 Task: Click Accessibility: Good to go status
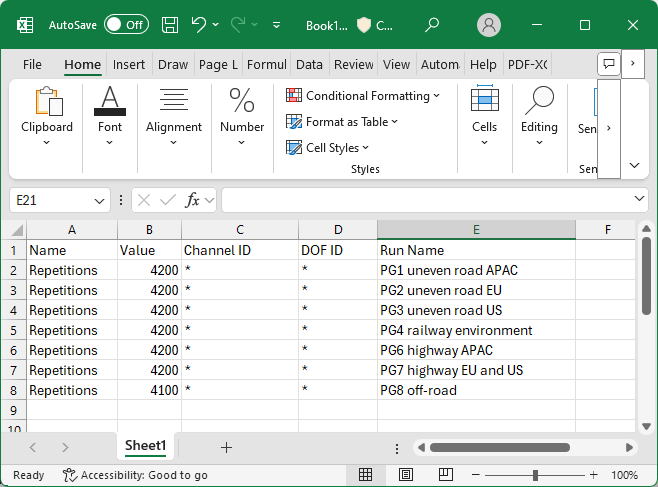click(135, 475)
